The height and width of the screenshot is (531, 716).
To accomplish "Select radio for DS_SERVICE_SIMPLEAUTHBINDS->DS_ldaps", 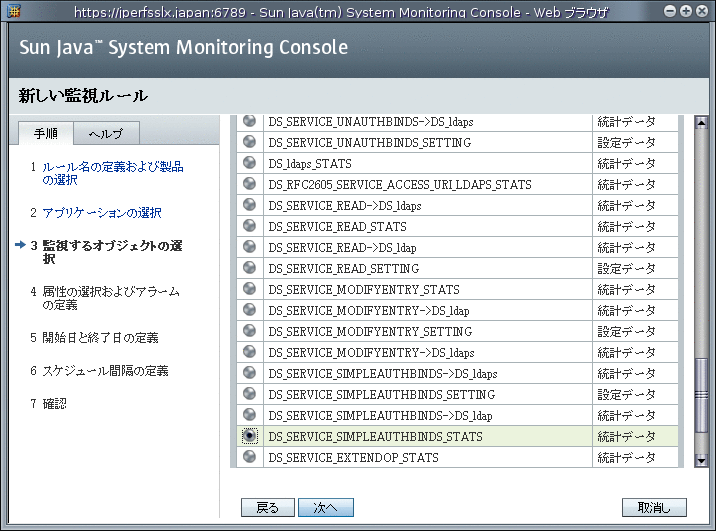I will (x=249, y=373).
